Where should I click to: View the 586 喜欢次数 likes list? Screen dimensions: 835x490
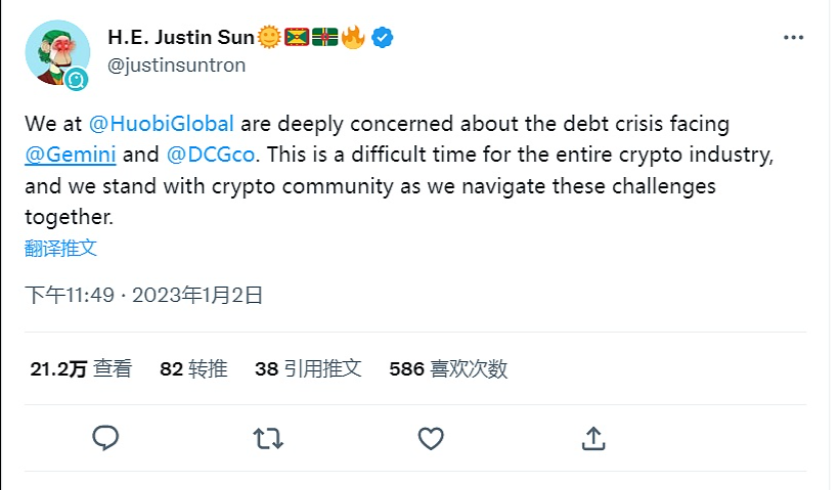tap(448, 369)
